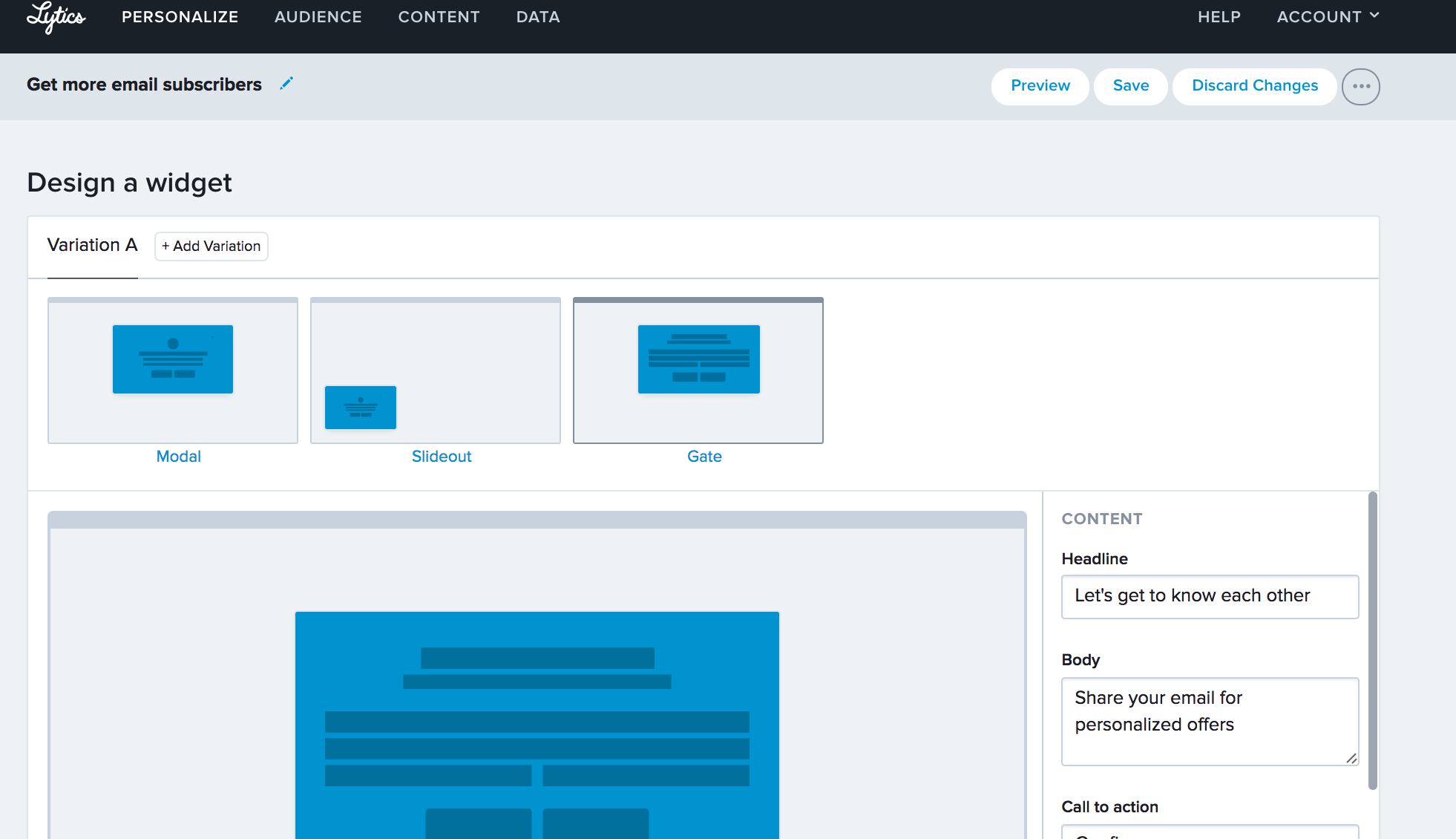
Task: Click the 'Get more email subscribers' title
Action: coord(144,85)
